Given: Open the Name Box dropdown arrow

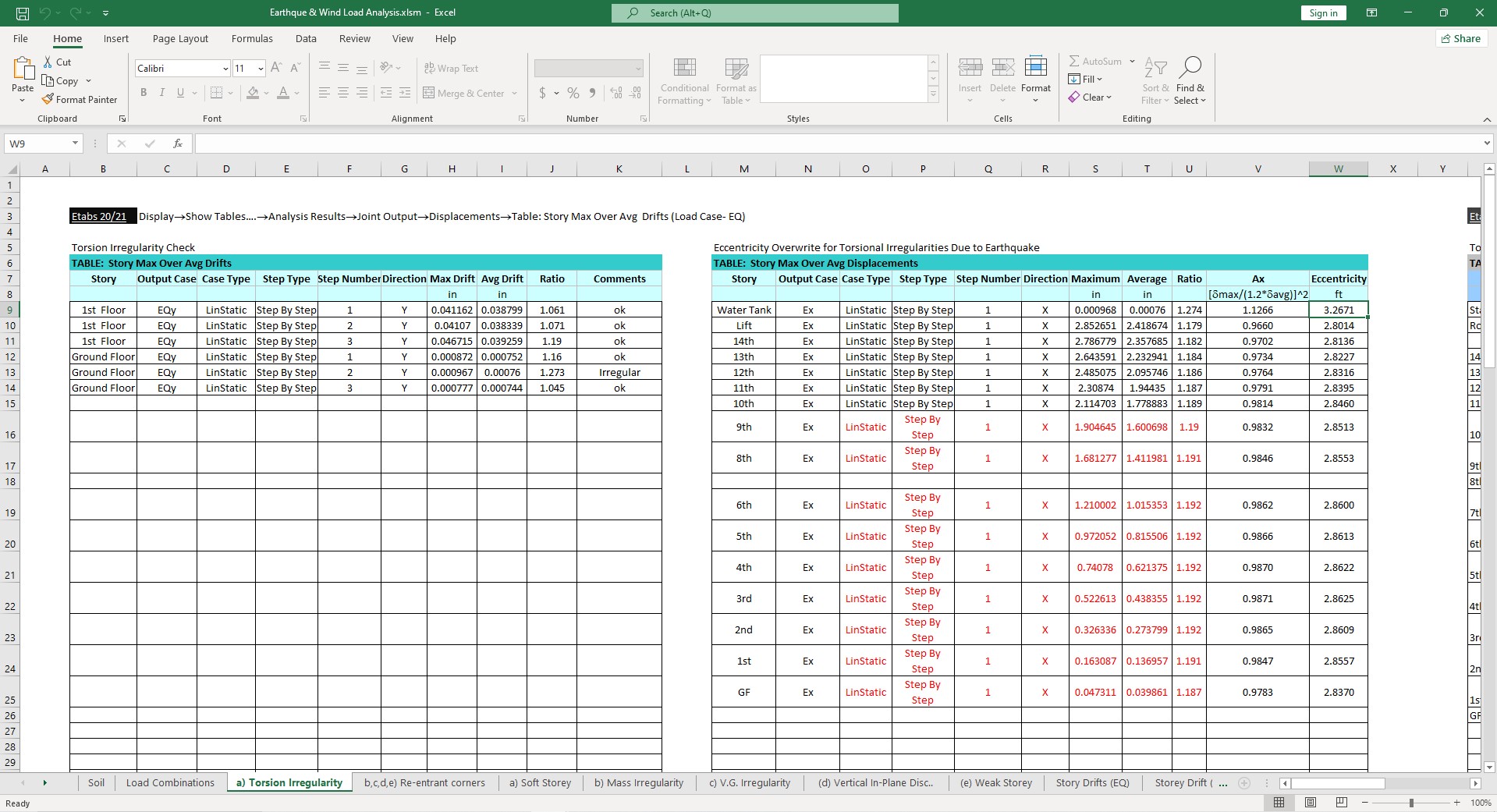Looking at the screenshot, I should tap(75, 144).
